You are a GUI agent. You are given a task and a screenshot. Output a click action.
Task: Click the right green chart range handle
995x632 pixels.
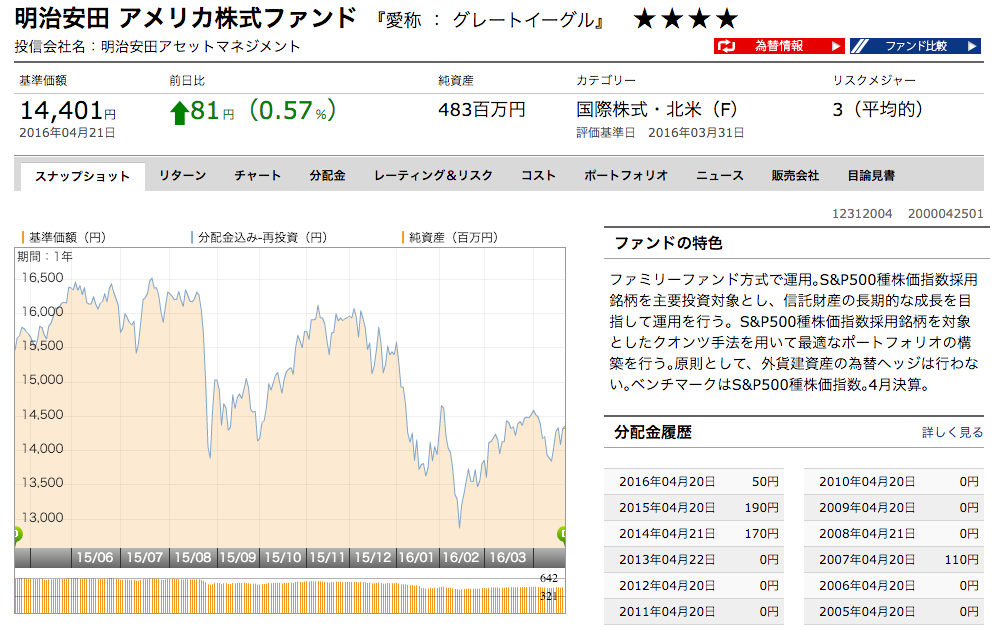562,534
